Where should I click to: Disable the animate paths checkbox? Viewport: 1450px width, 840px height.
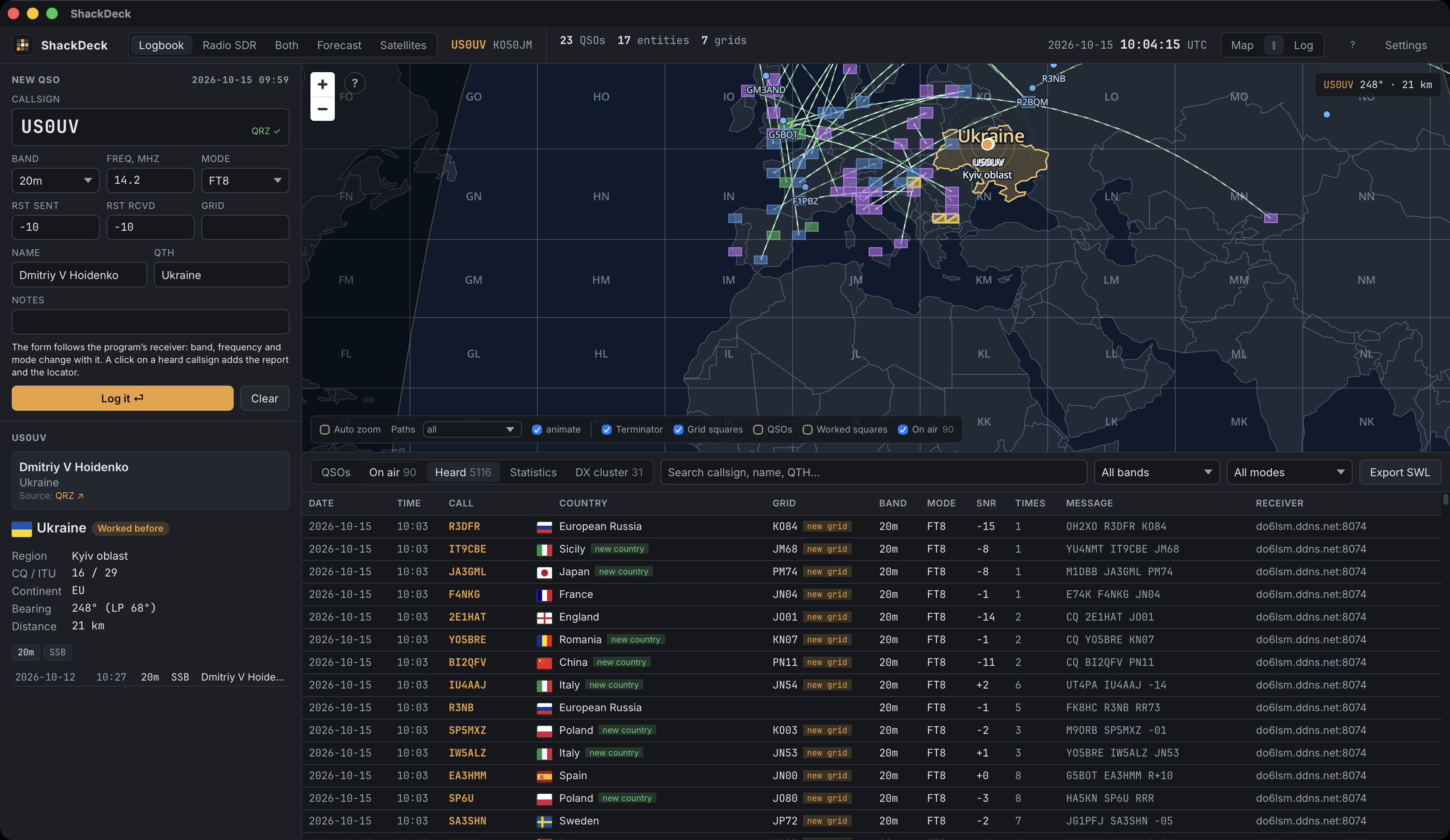tap(536, 430)
